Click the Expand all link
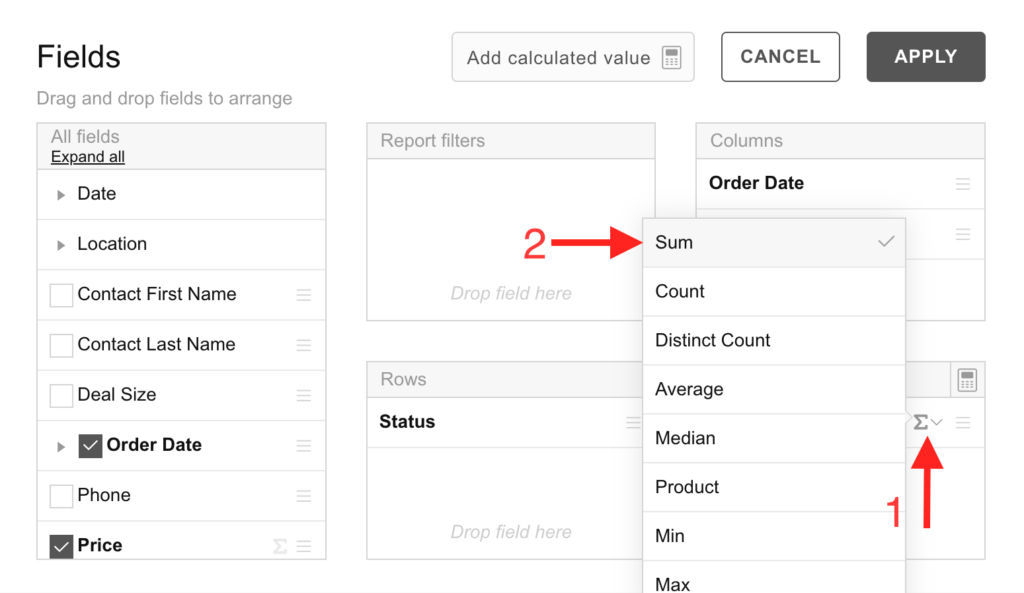The image size is (1024, 593). coord(87,156)
